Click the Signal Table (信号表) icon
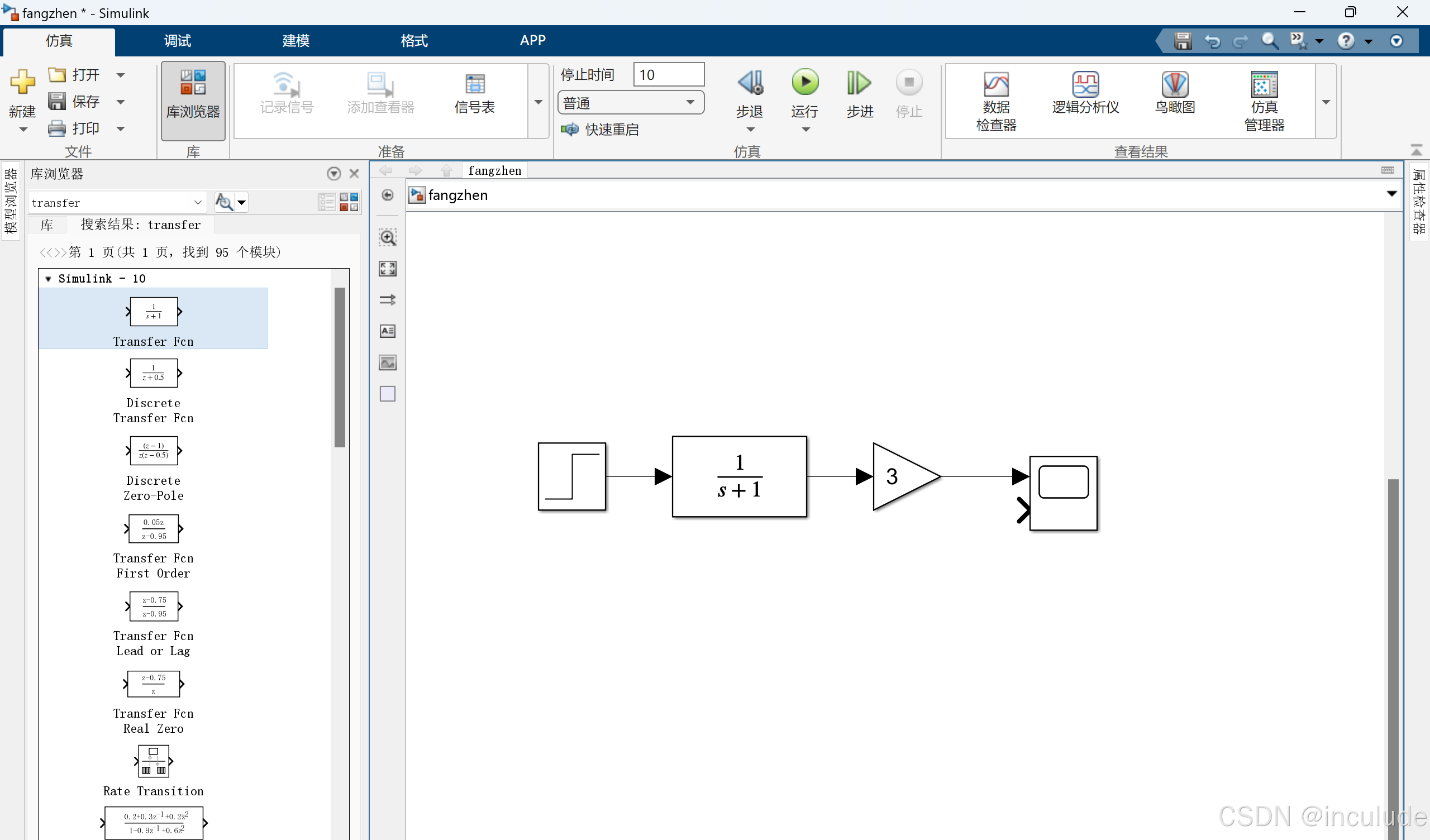 [474, 93]
